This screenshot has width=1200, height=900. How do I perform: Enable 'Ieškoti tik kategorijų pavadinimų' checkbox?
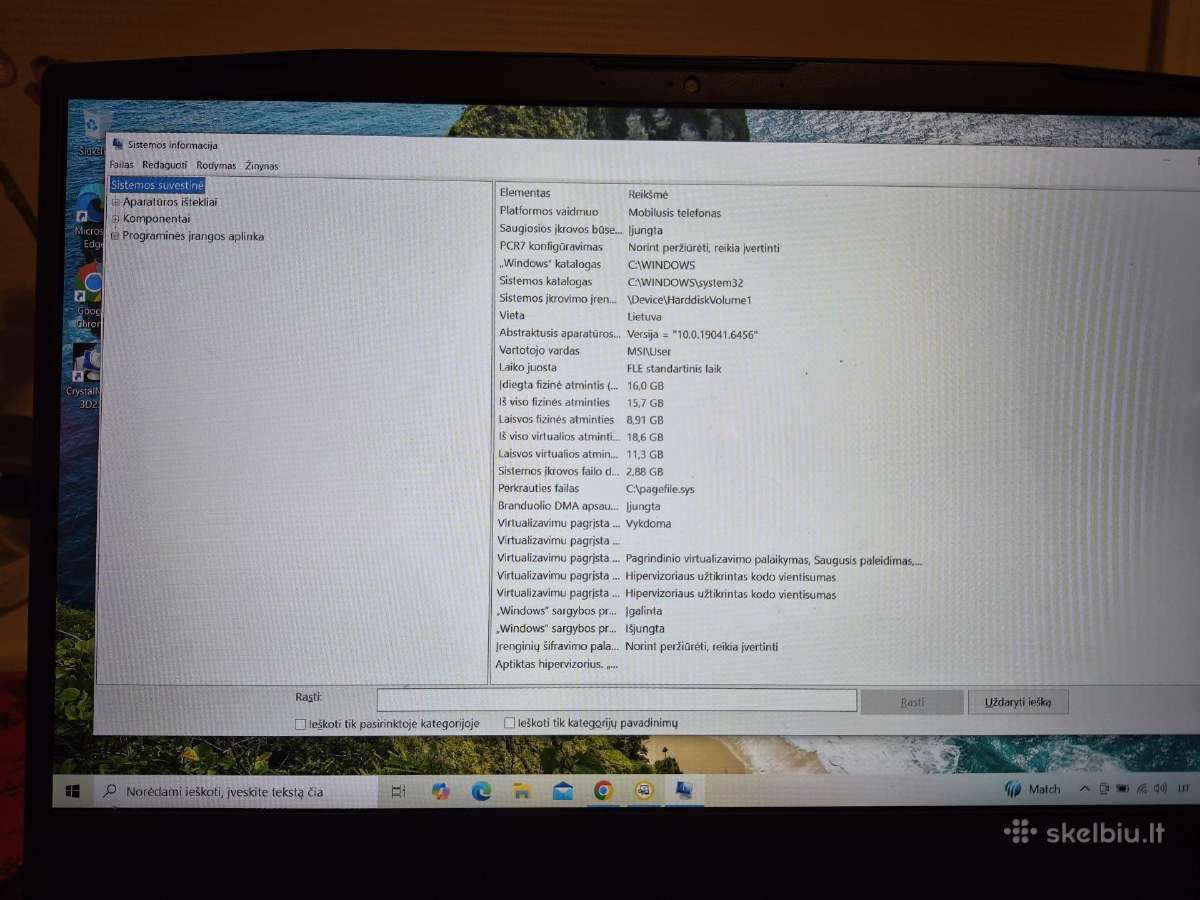[510, 722]
